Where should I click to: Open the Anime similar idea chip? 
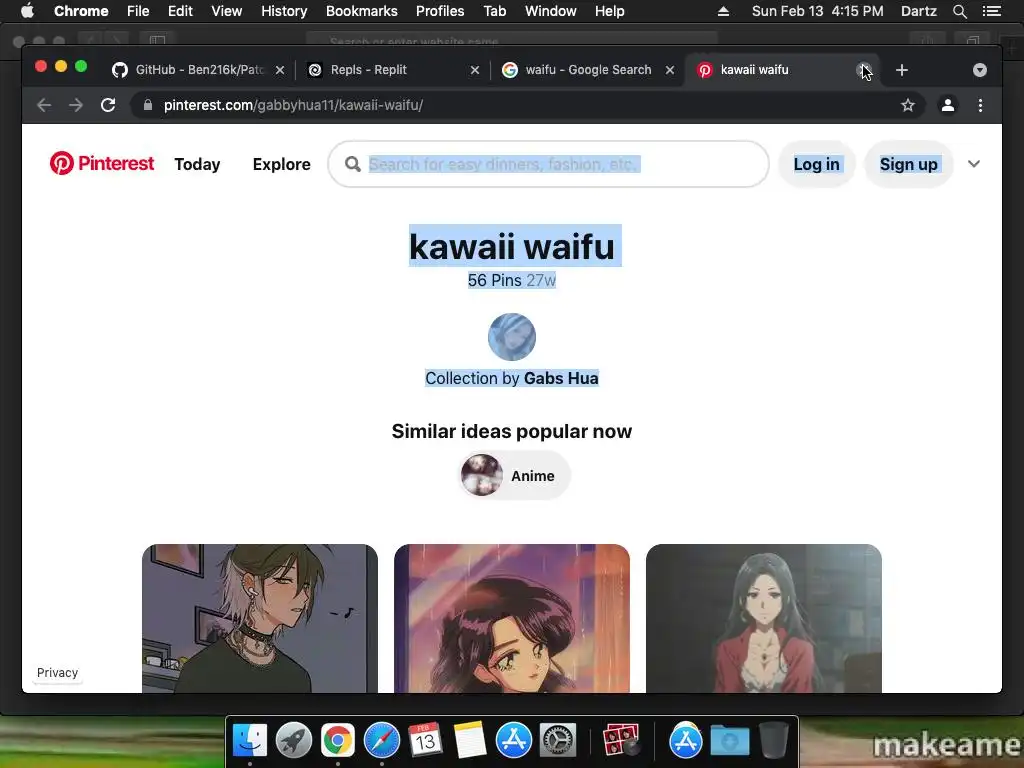pyautogui.click(x=514, y=475)
